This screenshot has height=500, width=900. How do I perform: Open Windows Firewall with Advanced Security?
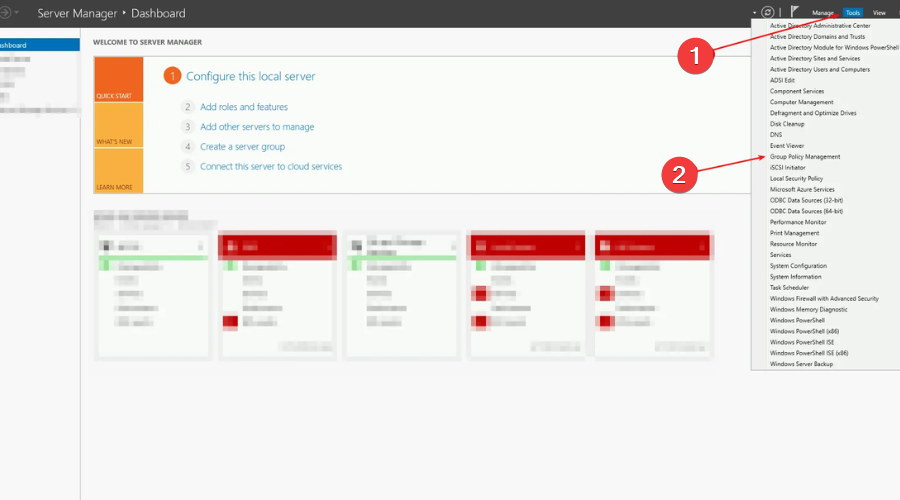click(824, 299)
